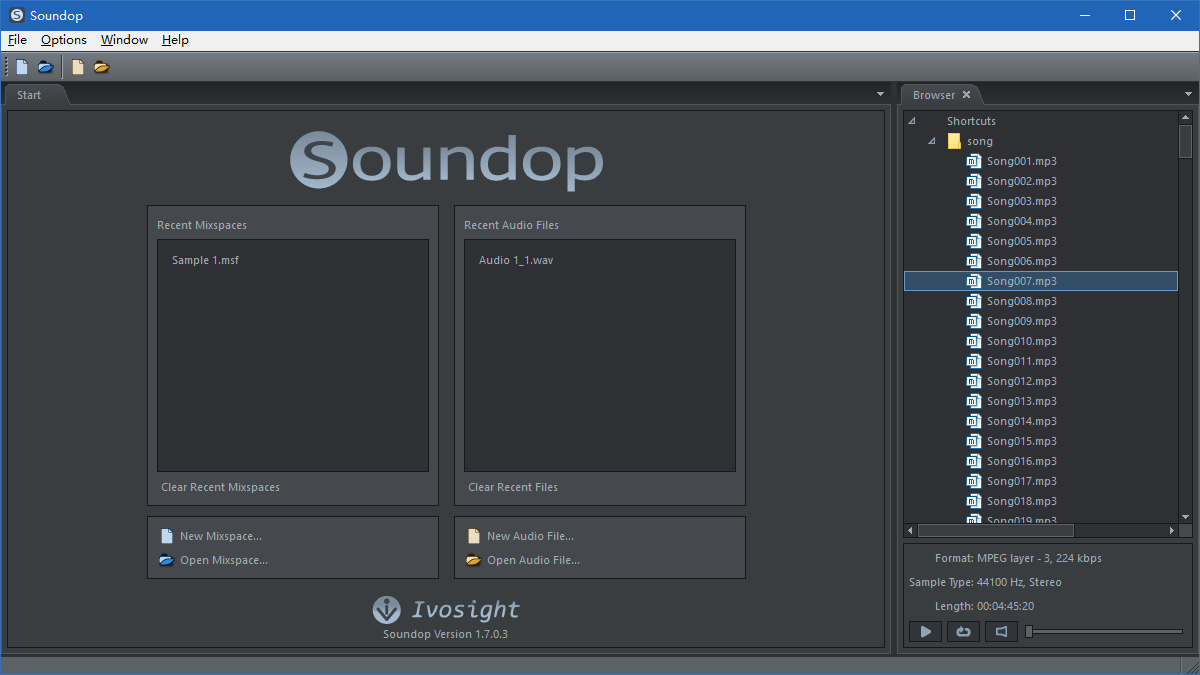Open the Start panel dropdown menu arrow
Screen dimensions: 1200x675
[x=879, y=93]
